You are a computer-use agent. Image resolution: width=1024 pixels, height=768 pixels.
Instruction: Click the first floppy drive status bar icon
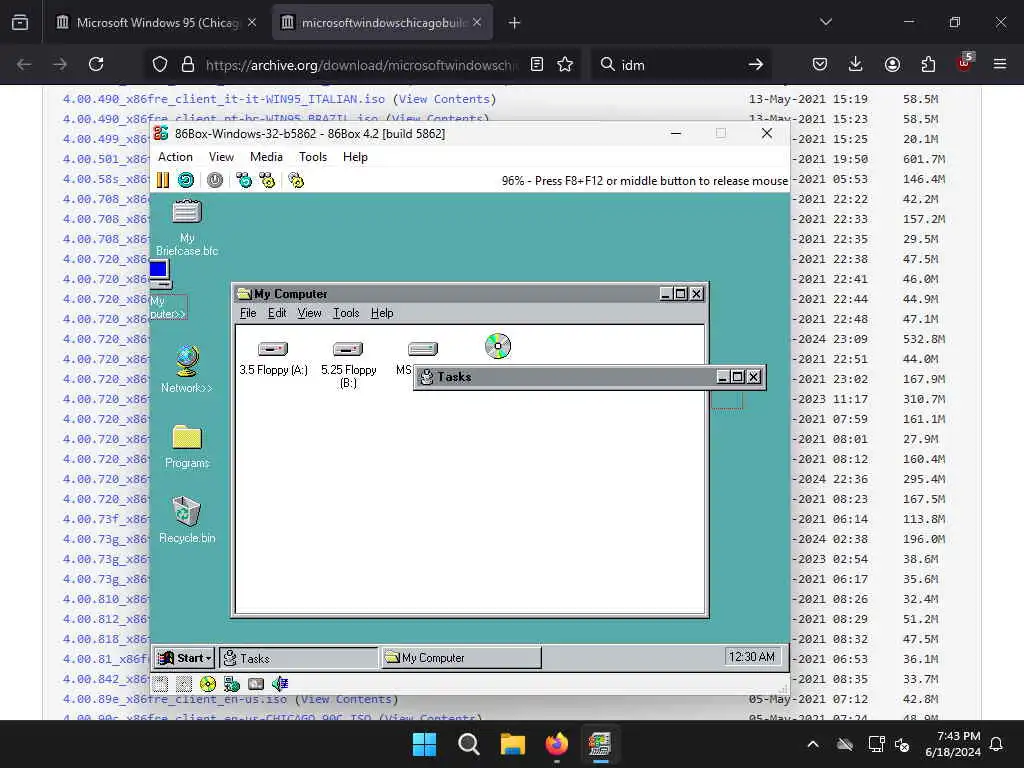(161, 684)
